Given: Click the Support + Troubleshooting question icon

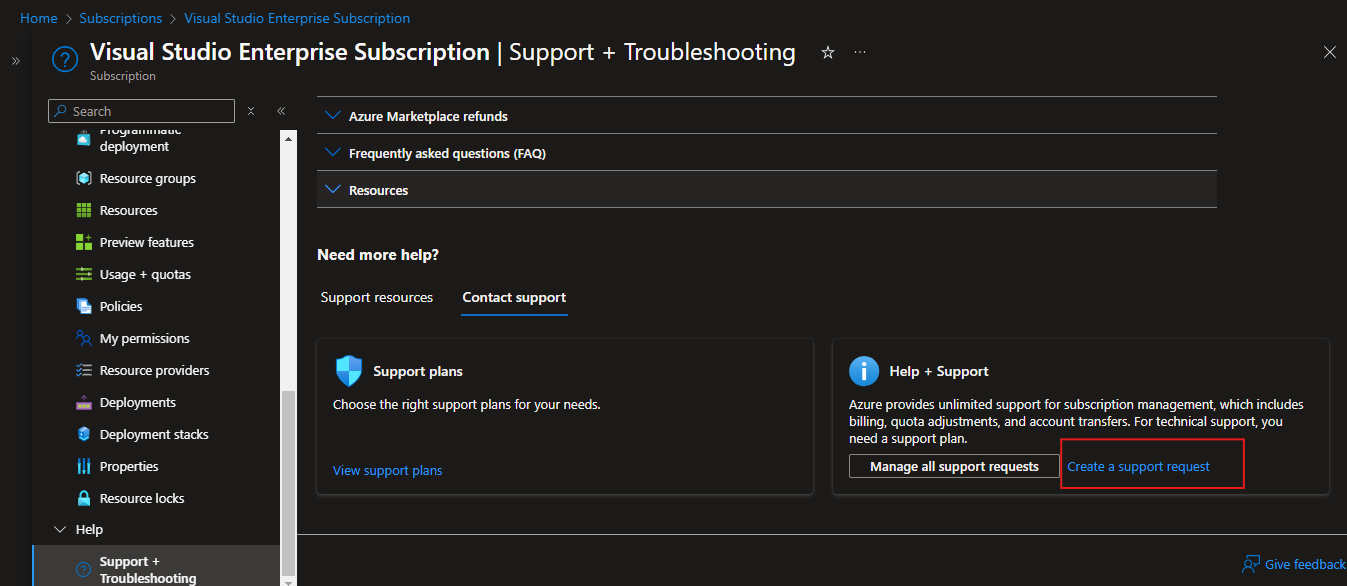Looking at the screenshot, I should [x=84, y=570].
